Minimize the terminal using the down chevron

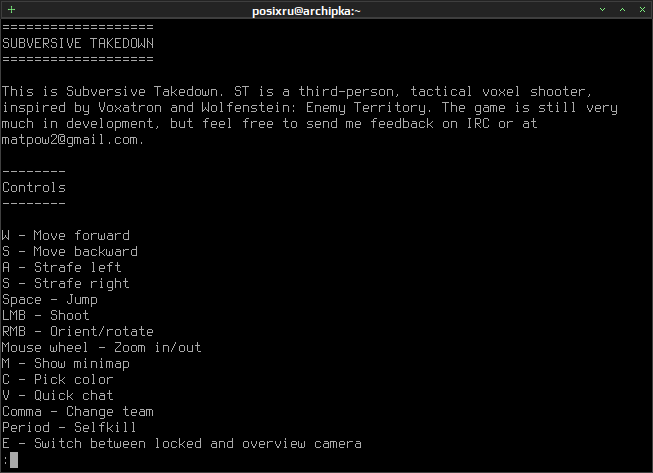click(602, 10)
